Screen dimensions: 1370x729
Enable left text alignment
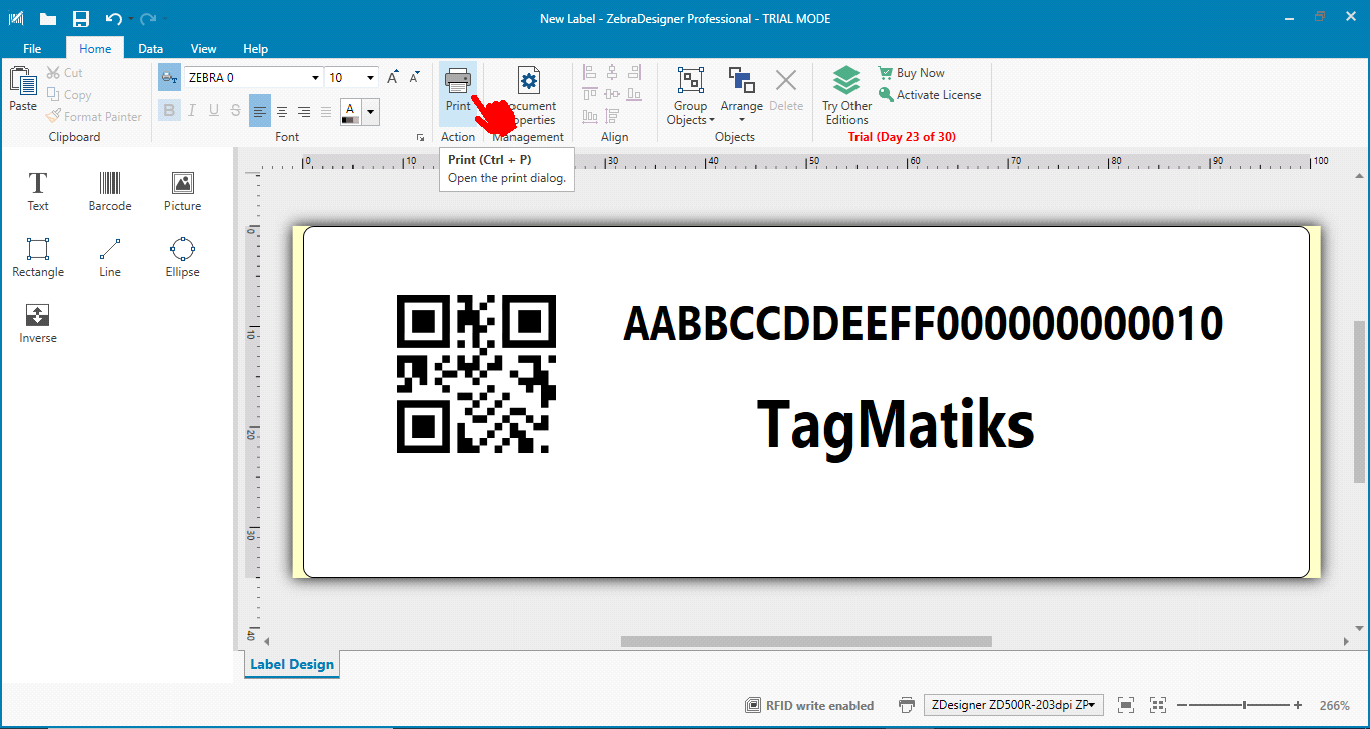(x=260, y=111)
